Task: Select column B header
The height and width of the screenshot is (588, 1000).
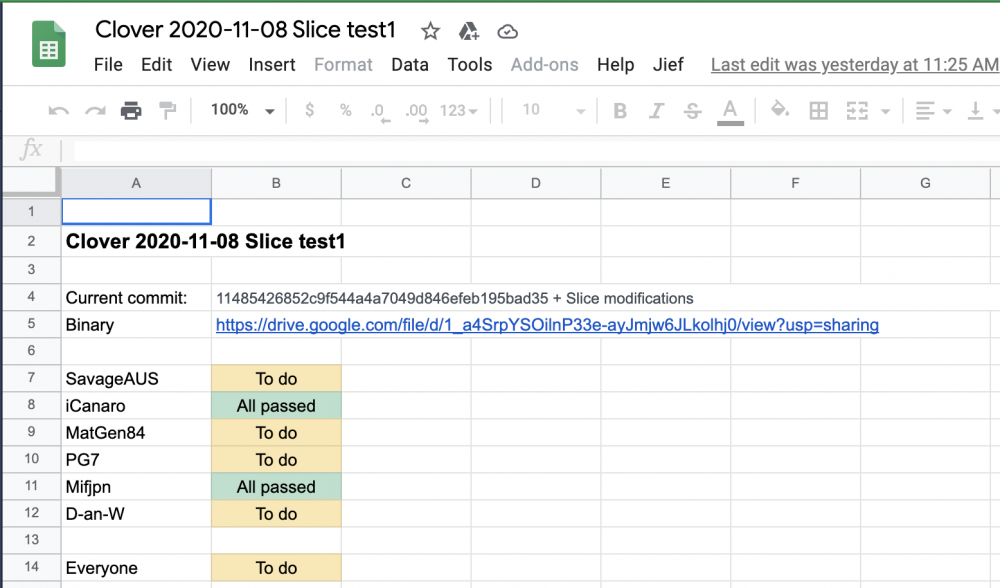Action: pyautogui.click(x=276, y=183)
